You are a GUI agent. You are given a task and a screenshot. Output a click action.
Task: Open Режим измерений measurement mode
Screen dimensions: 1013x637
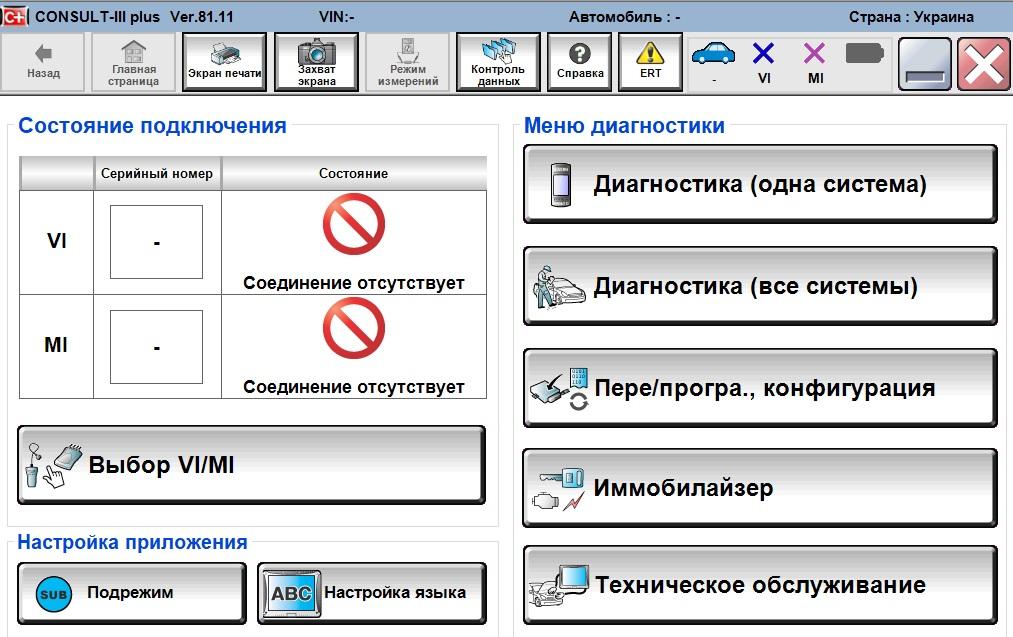tap(408, 63)
